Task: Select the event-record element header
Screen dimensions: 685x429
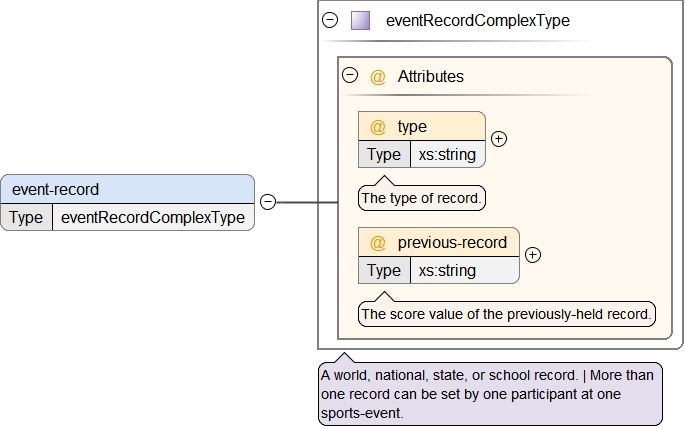Action: click(x=128, y=189)
